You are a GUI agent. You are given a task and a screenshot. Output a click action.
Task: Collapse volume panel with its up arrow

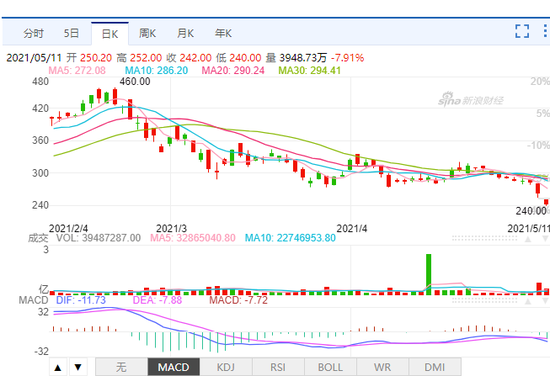pos(528,239)
